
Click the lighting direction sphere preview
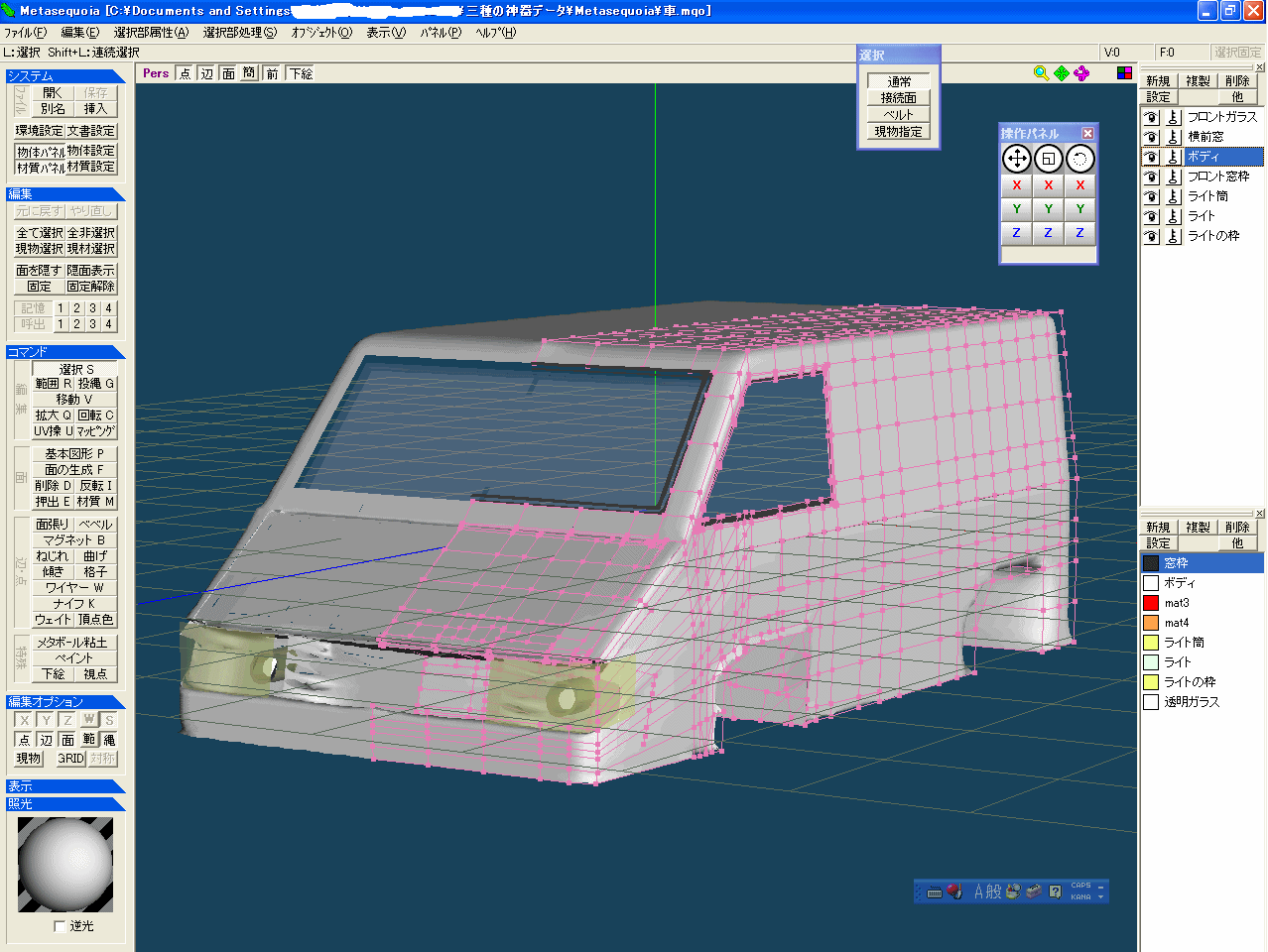pyautogui.click(x=65, y=865)
